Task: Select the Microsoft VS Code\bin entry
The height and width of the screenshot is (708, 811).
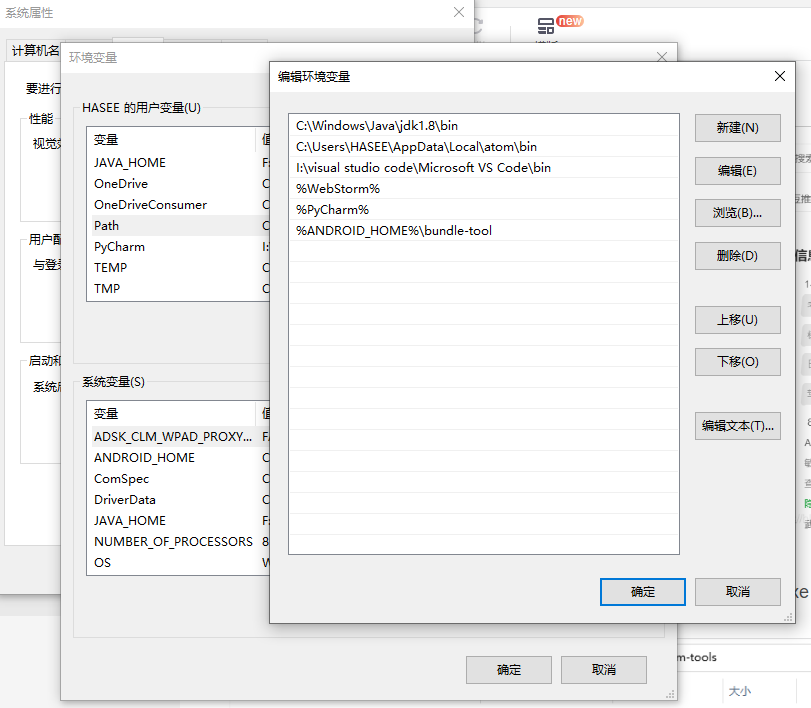Action: tap(484, 168)
